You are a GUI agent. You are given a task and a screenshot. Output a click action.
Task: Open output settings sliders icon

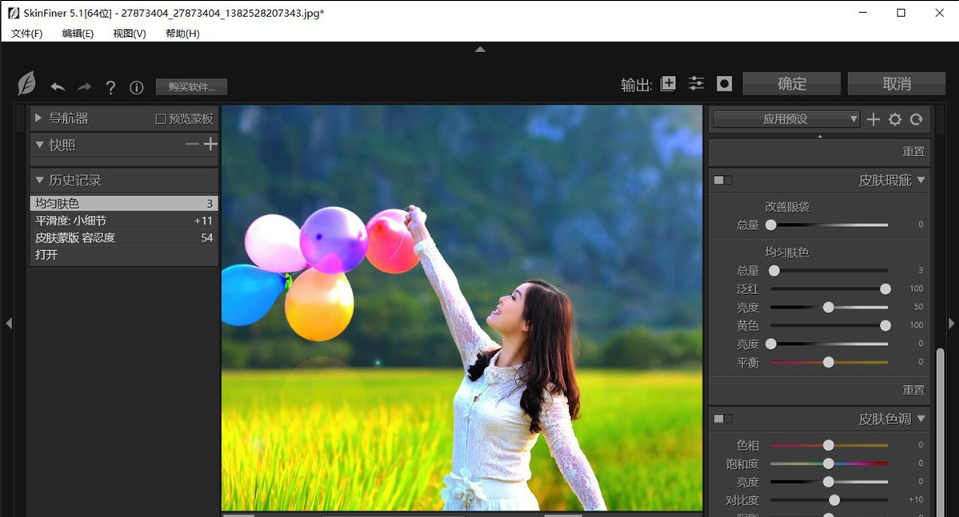[696, 84]
